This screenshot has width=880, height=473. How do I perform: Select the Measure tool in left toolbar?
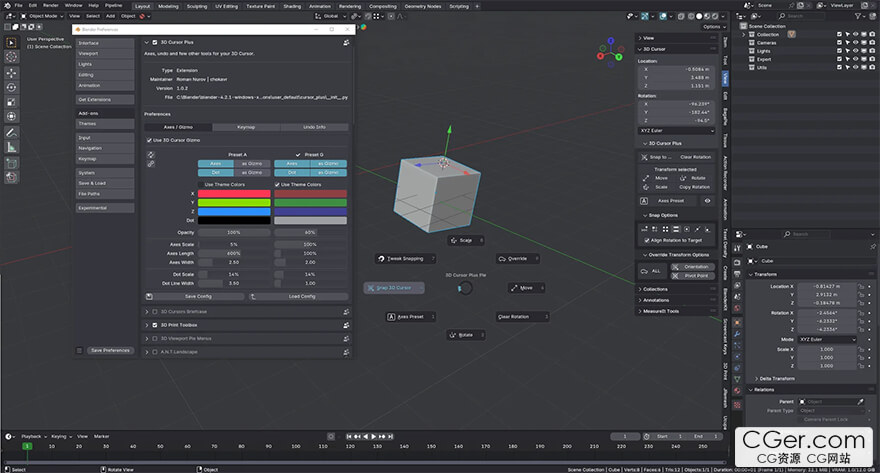[11, 148]
